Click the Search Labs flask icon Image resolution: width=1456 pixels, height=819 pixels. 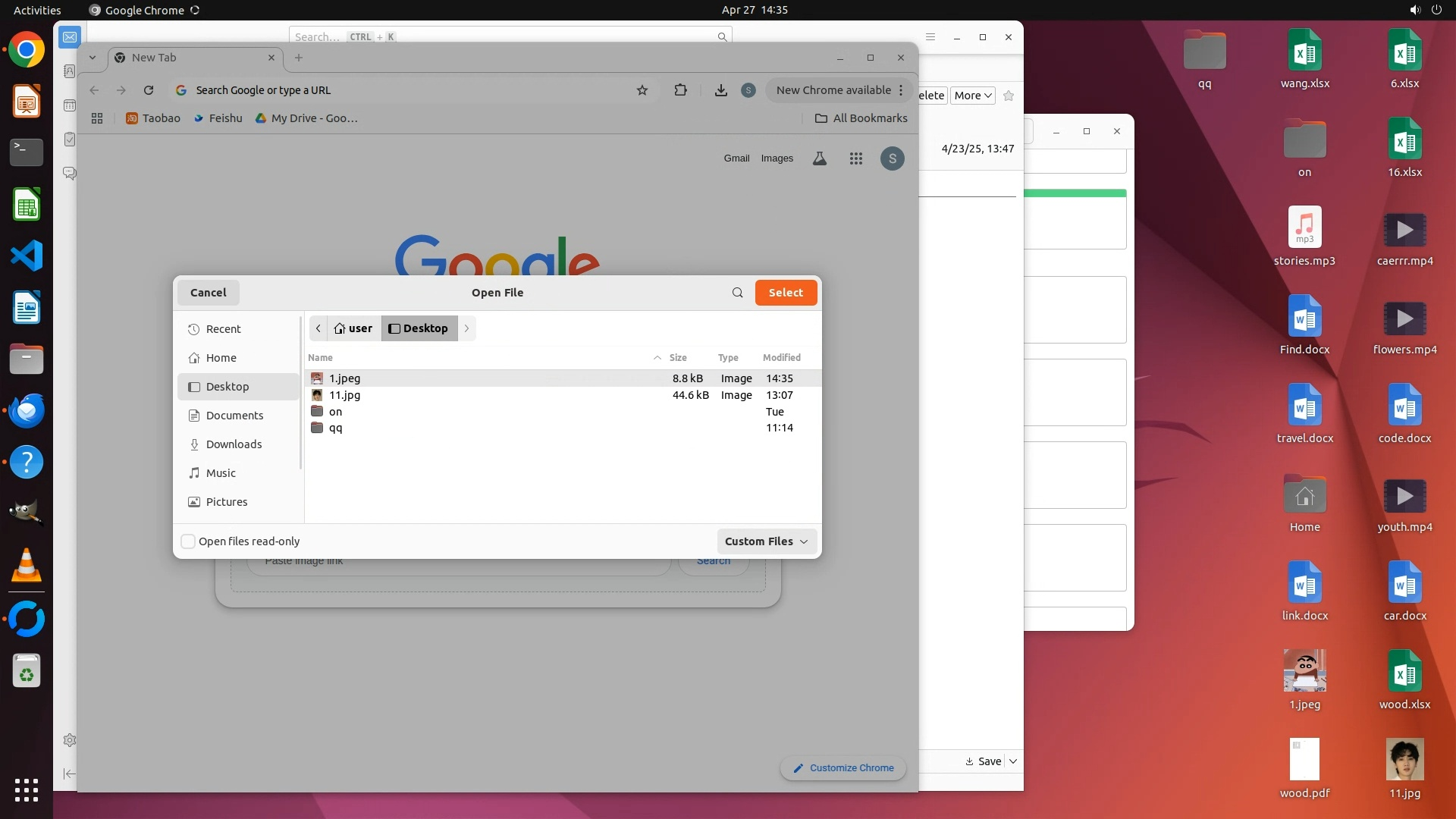coord(820,158)
